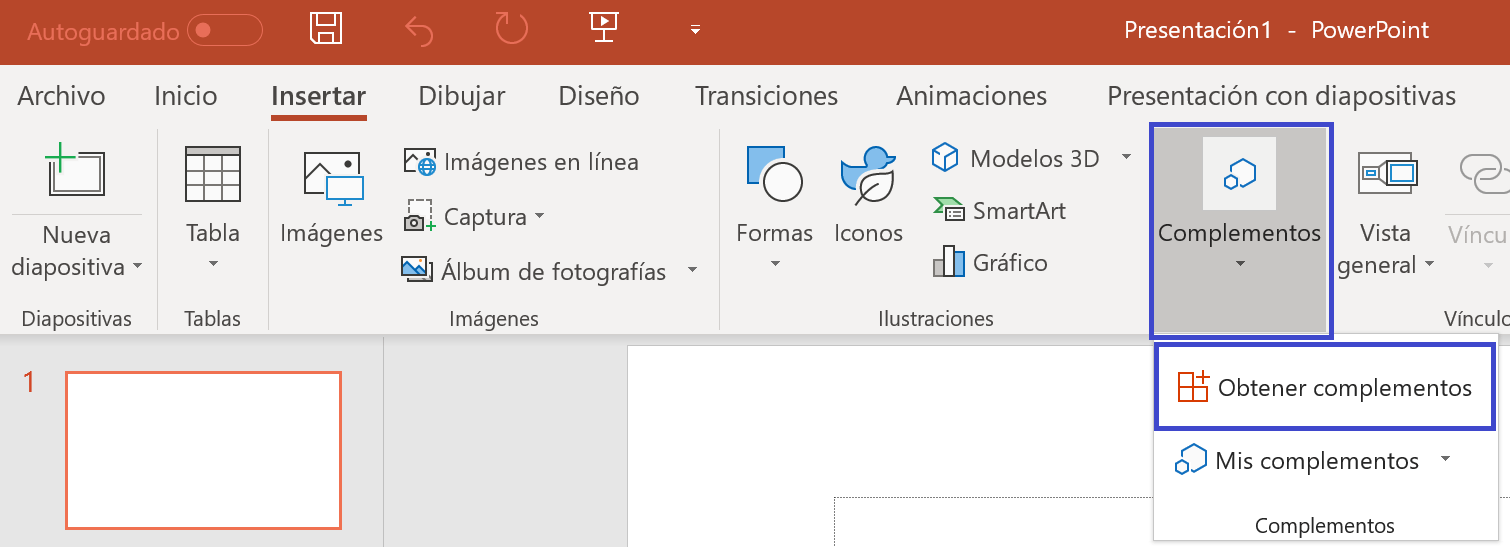
Task: Click the Imágenes en línea icon
Action: [420, 162]
